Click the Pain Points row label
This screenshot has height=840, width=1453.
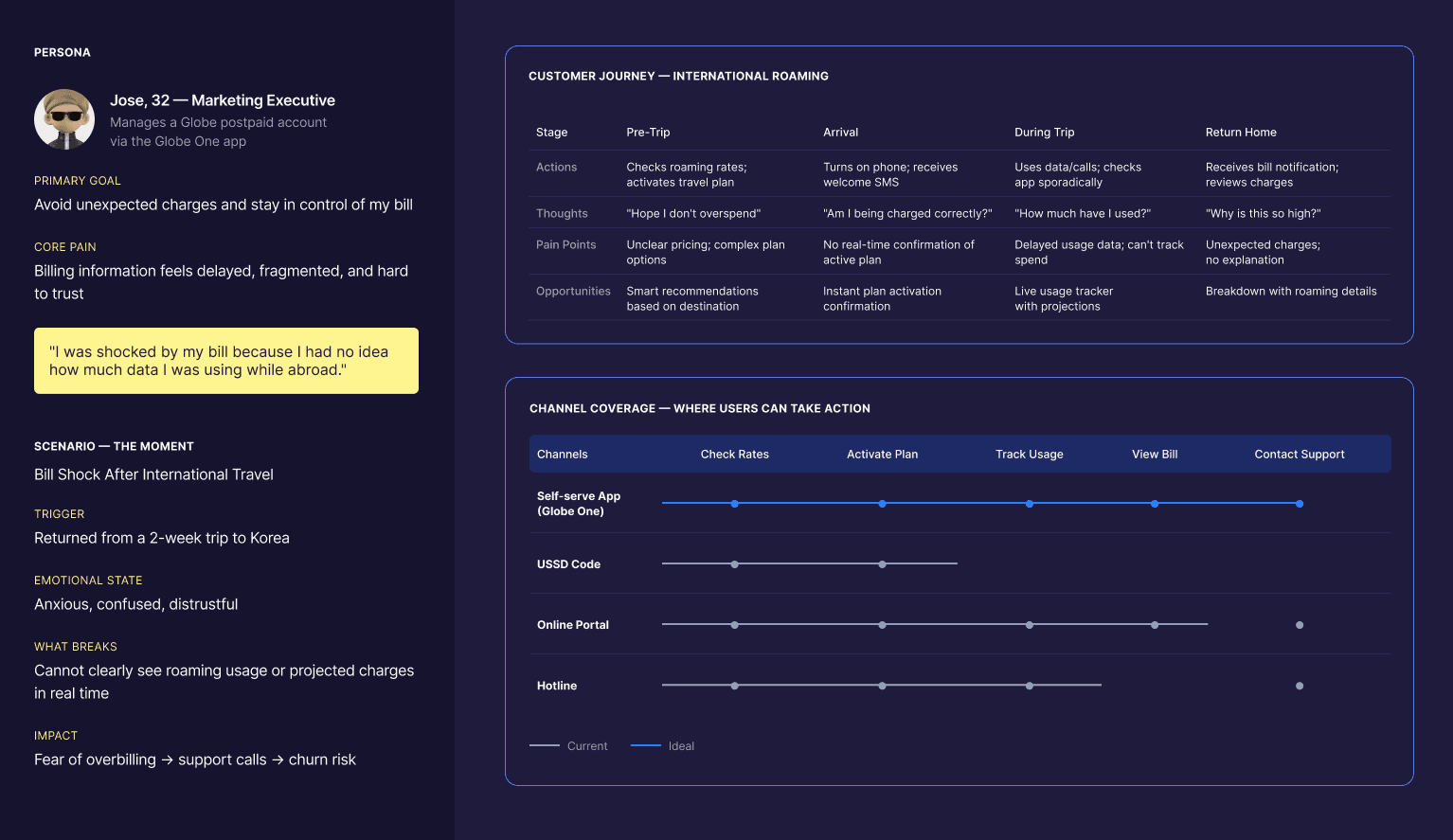[565, 245]
